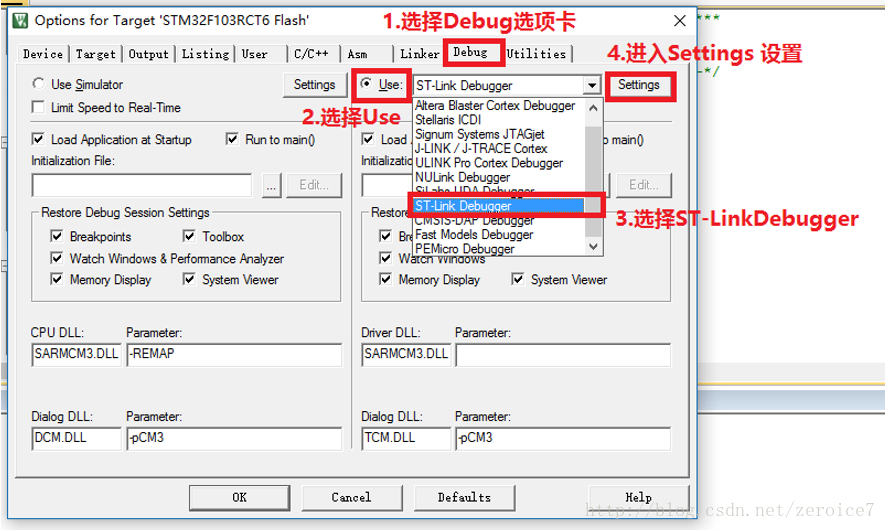Click left Initialization File input field
This screenshot has width=886, height=530.
(142, 185)
